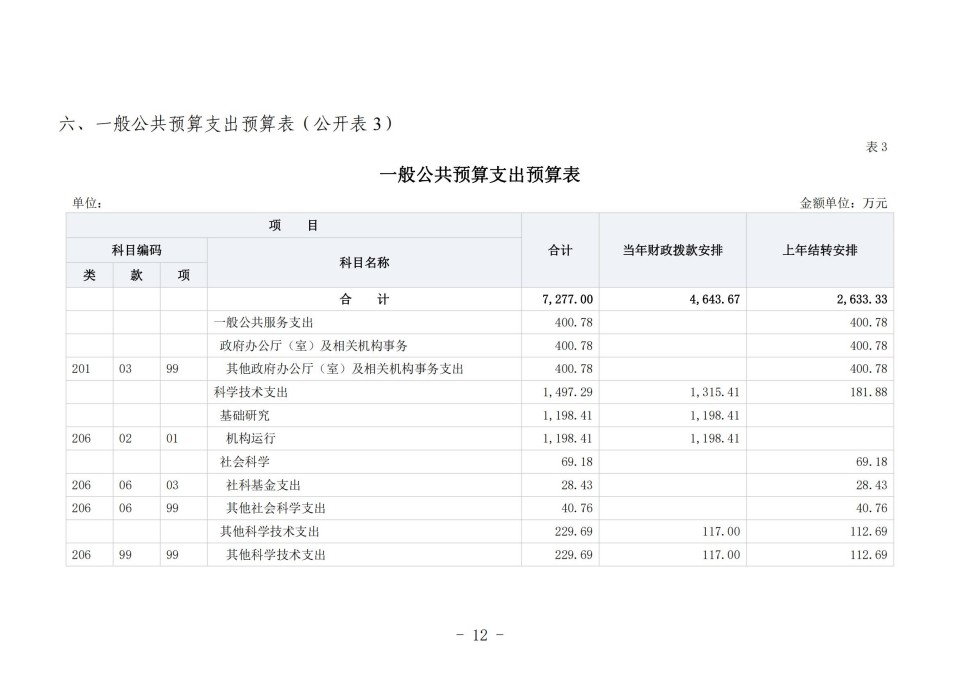960x678 pixels.
Task: Click 其他科学技术支出 in the 206 99 99 row
Action: tap(276, 555)
